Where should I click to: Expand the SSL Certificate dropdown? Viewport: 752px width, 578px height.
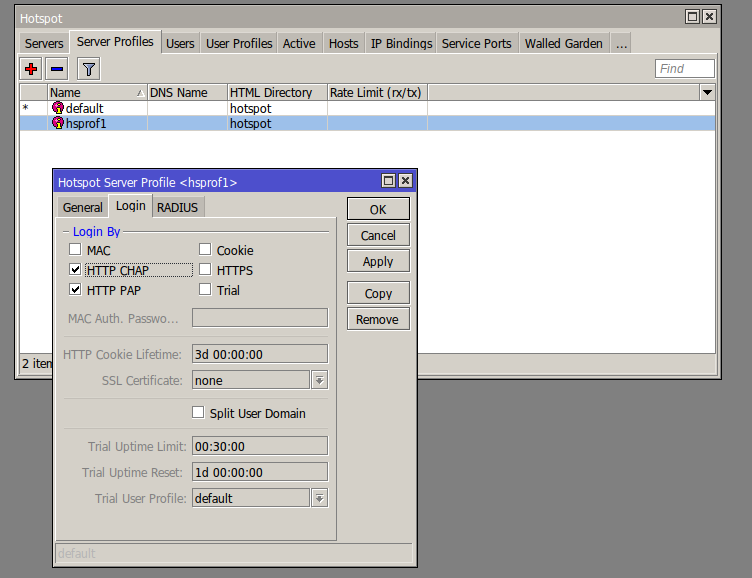click(320, 380)
